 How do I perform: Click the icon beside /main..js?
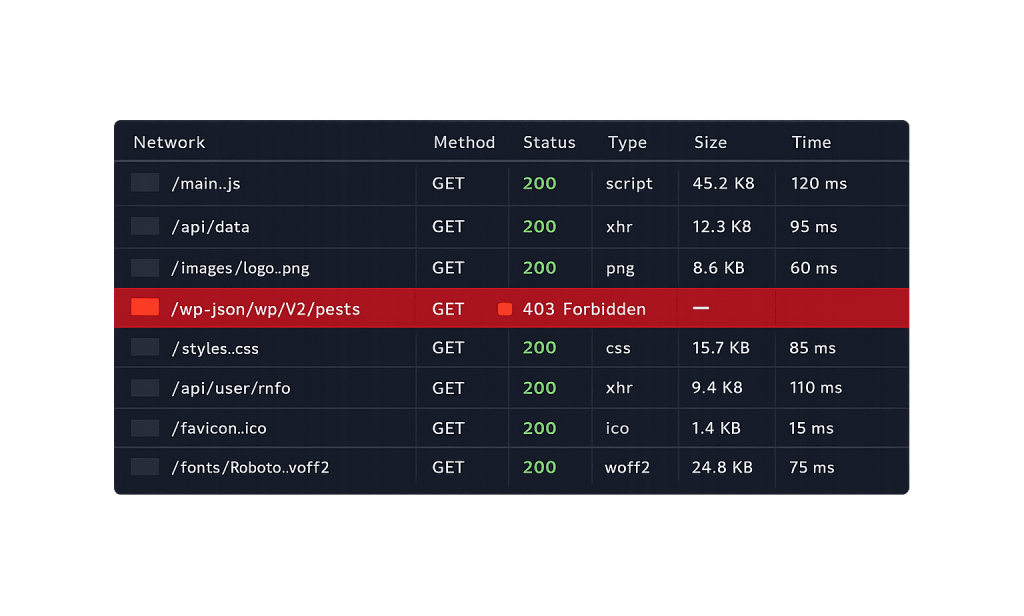click(145, 182)
